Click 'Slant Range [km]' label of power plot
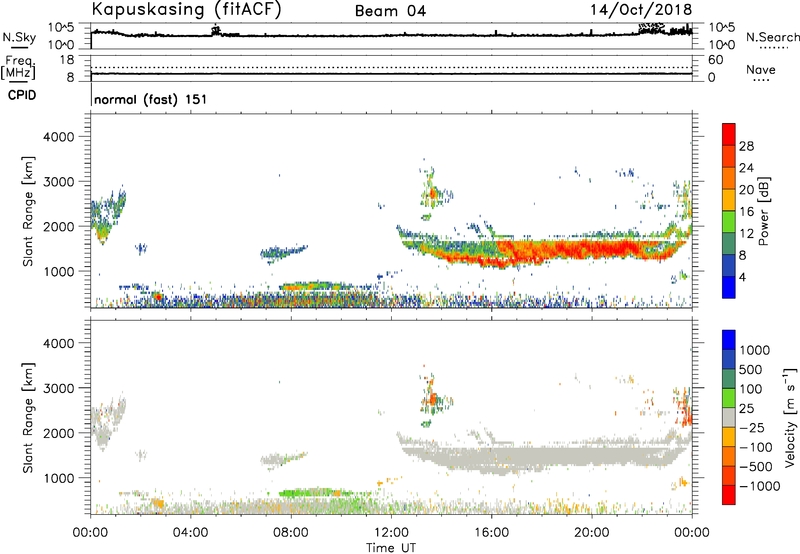This screenshot has height=554, width=800. (x=28, y=211)
